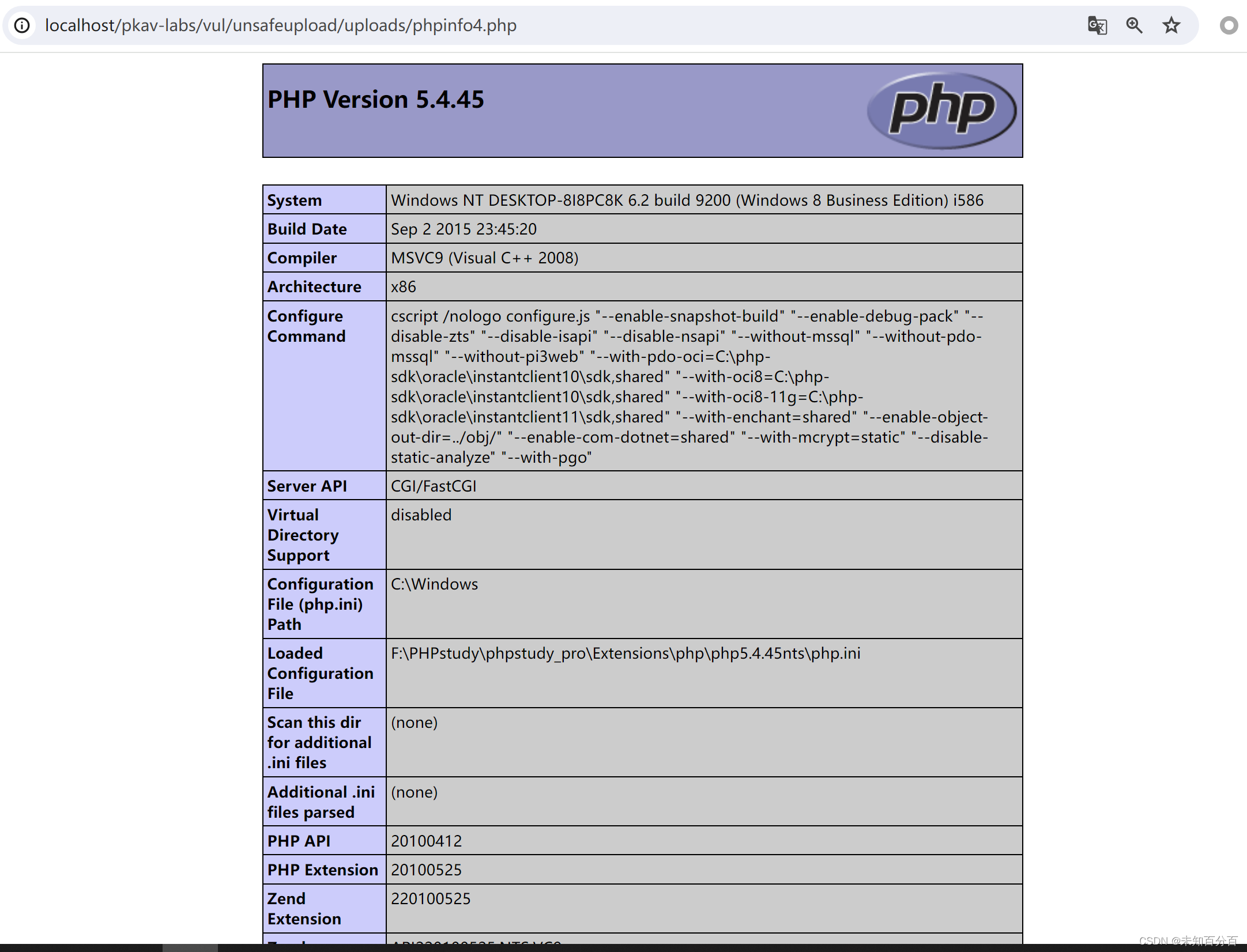
Task: Open the Google Translate page icon
Action: pyautogui.click(x=1097, y=25)
